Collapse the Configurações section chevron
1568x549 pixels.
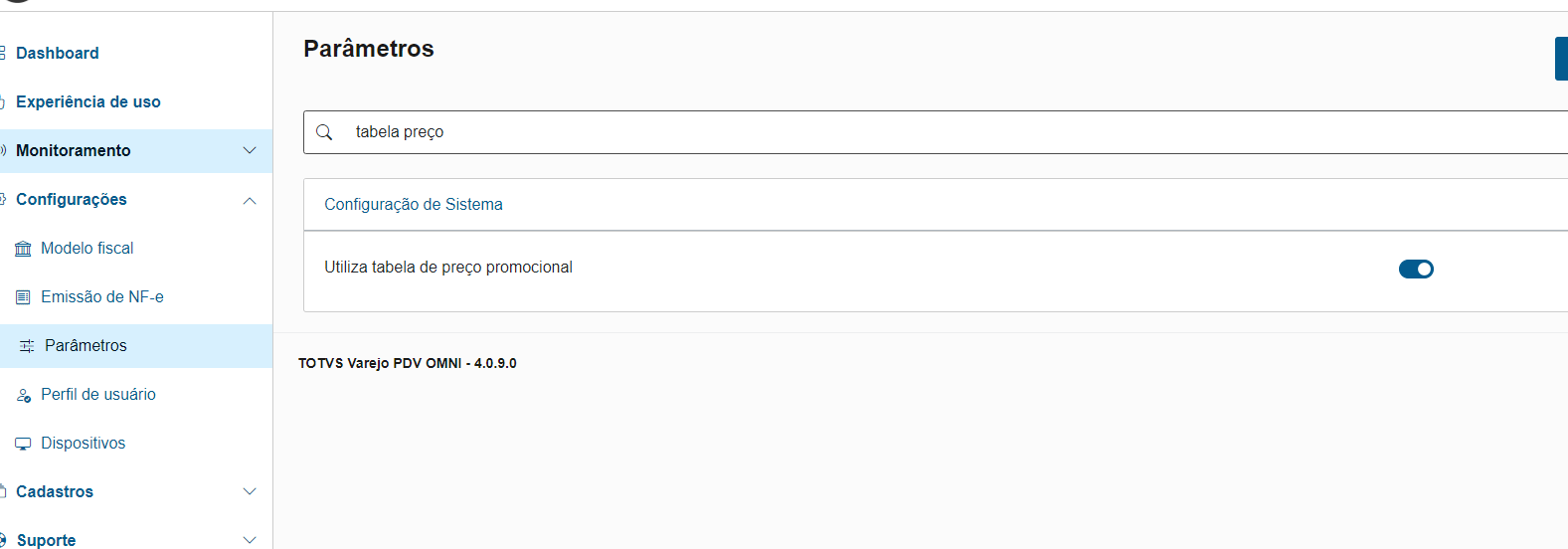point(250,200)
